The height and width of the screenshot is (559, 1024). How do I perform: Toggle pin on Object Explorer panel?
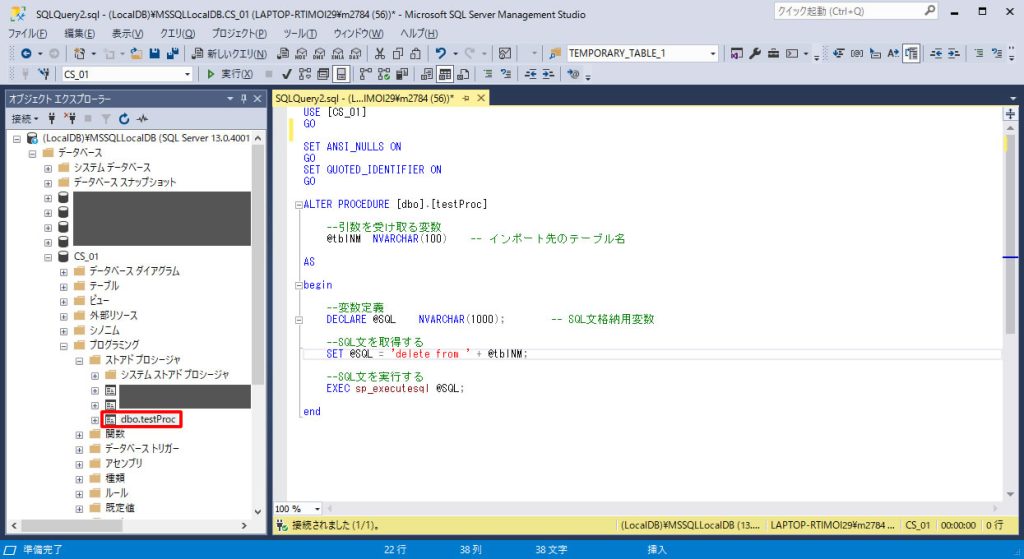tap(244, 99)
